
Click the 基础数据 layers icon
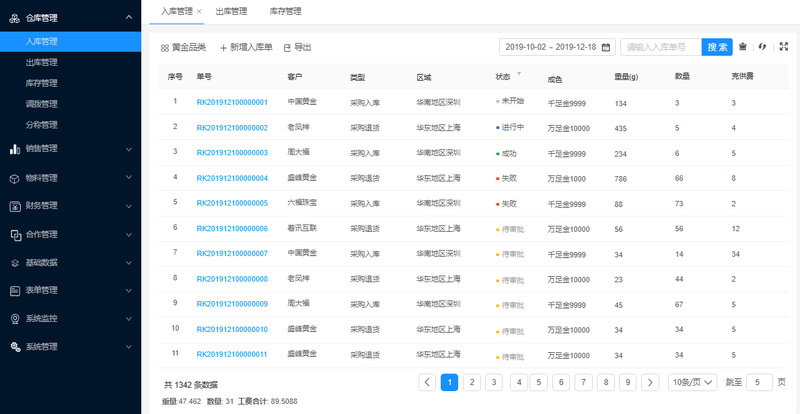tap(15, 263)
